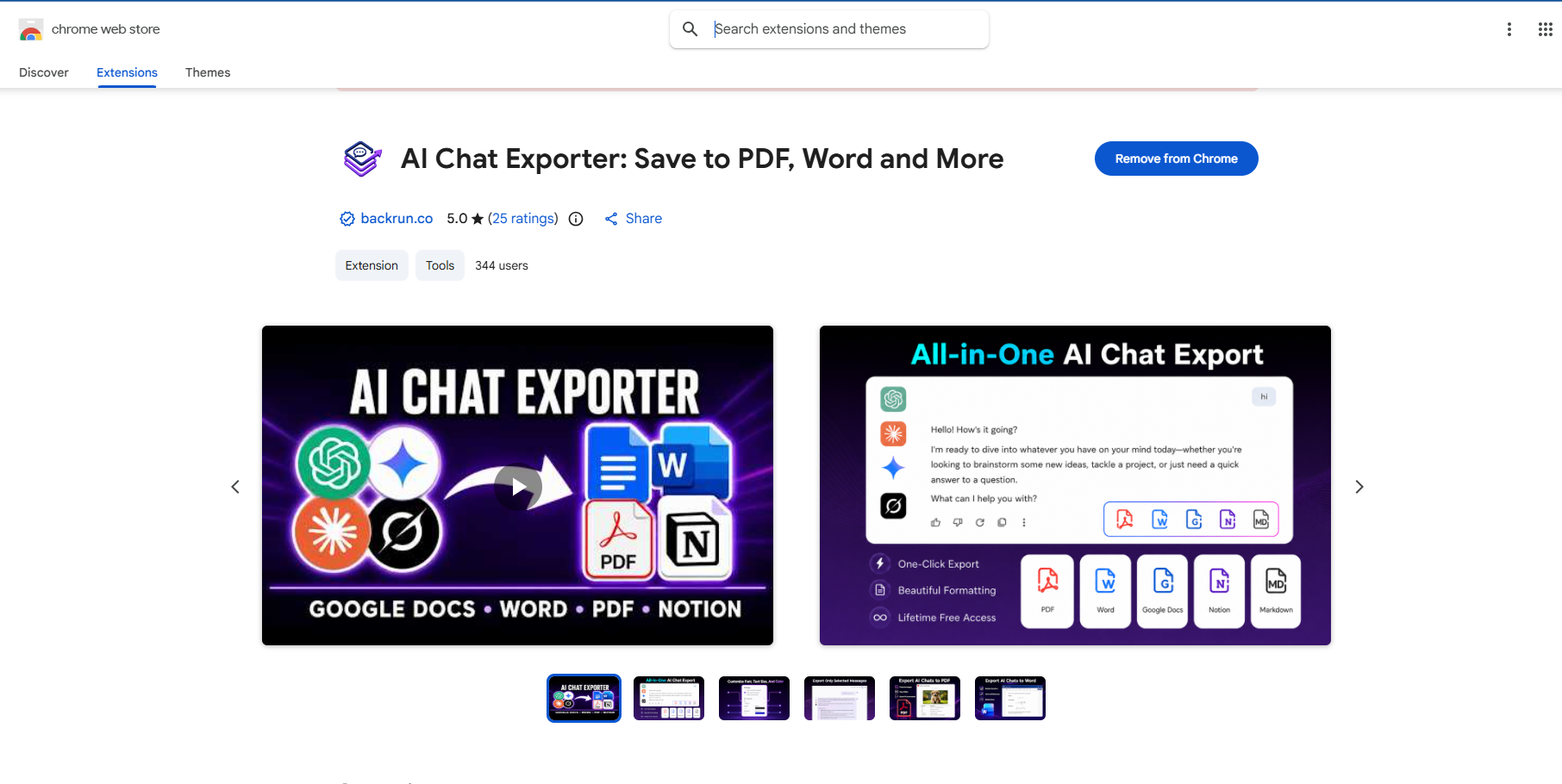The height and width of the screenshot is (784, 1562).
Task: Switch to the Discover tab
Action: click(44, 72)
